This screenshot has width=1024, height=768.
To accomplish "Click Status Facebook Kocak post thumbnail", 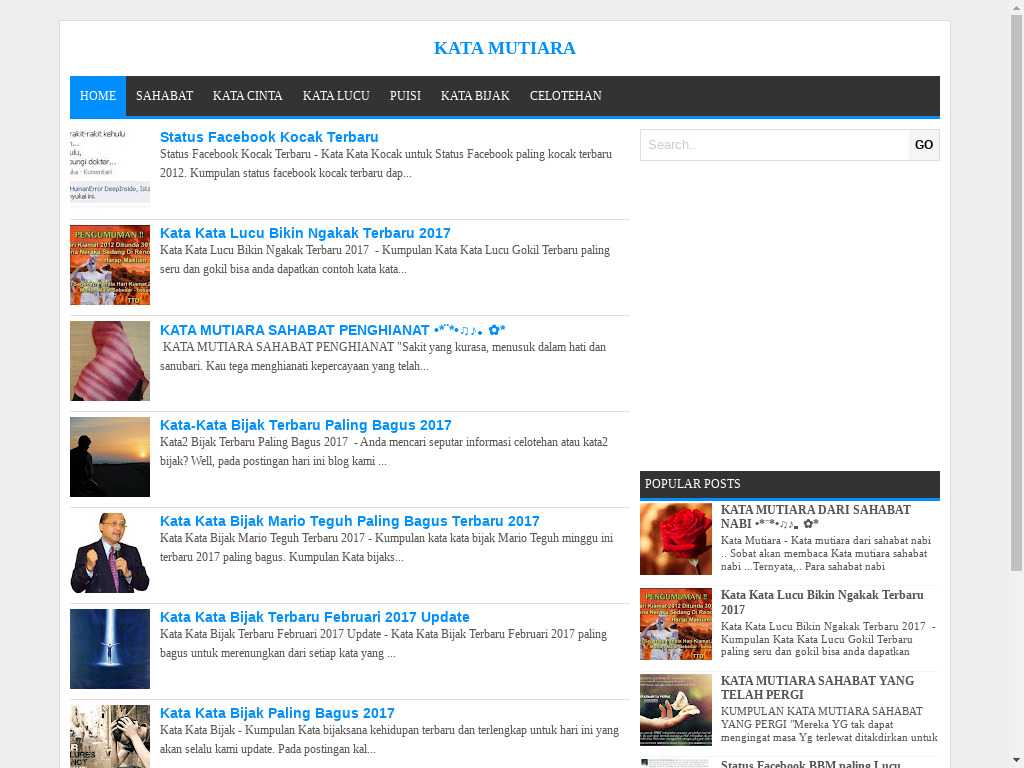I will pos(110,168).
